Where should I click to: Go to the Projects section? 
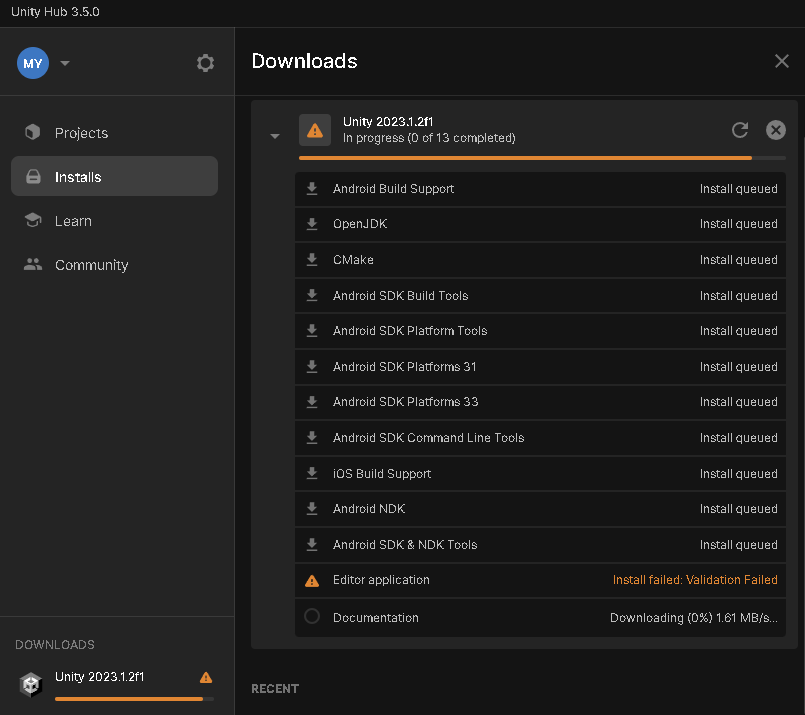pos(114,133)
